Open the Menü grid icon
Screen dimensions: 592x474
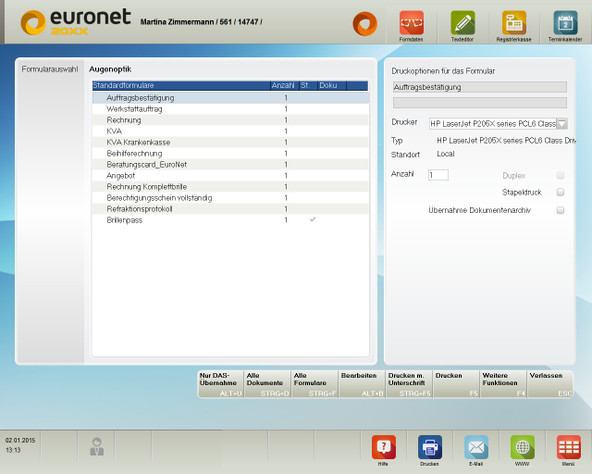[x=569, y=447]
